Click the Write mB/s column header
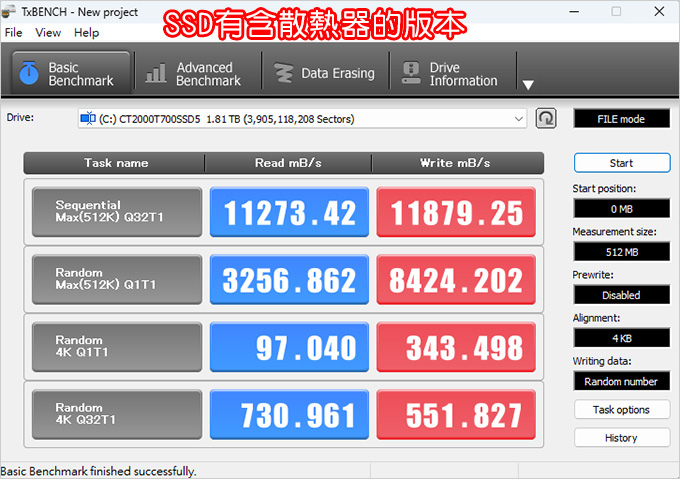The image size is (680, 479). pyautogui.click(x=458, y=163)
